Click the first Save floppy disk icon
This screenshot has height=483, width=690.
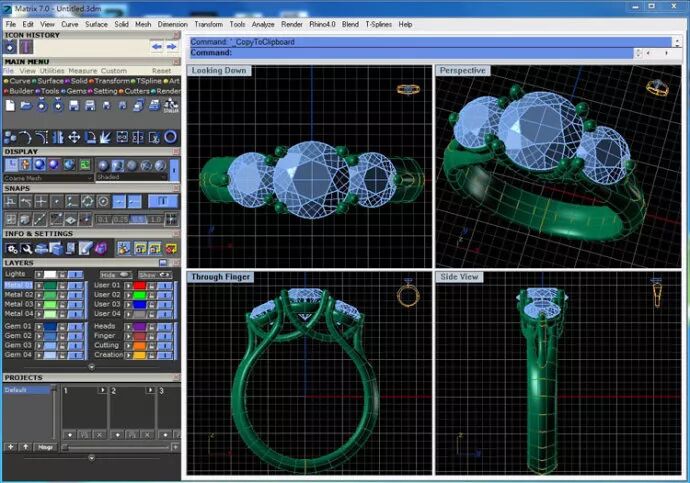pyautogui.click(x=74, y=105)
